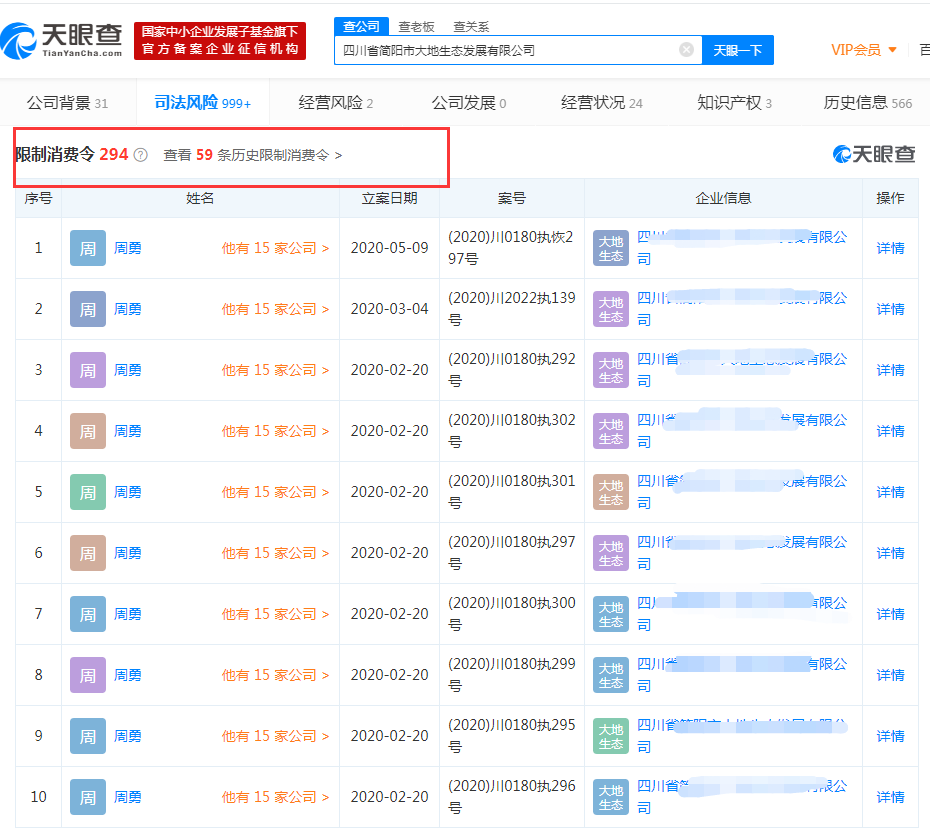Open 详情 for case 川0180执299号

click(890, 675)
